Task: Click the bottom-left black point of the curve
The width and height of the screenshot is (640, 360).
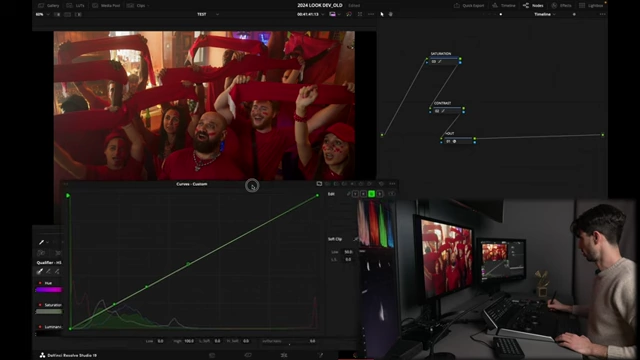Action: (x=70, y=329)
